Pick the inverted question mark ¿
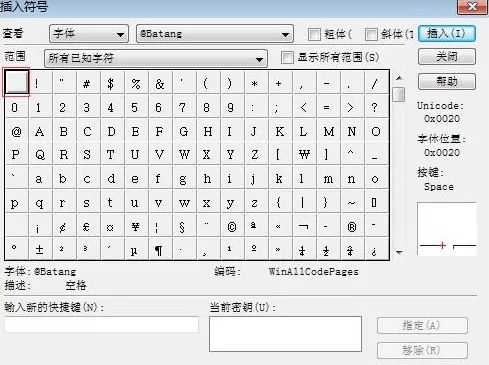Screen dimensions: 489x365 (376, 249)
